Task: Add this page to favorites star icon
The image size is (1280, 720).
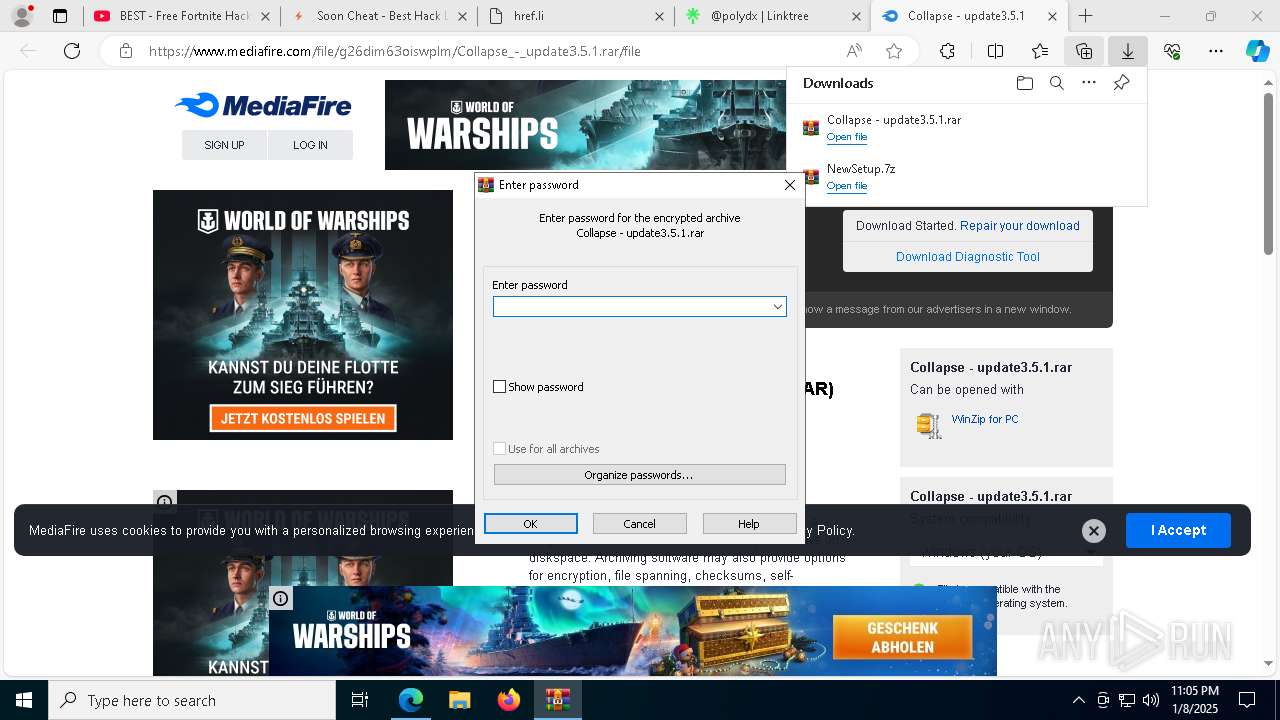Action: click(894, 51)
